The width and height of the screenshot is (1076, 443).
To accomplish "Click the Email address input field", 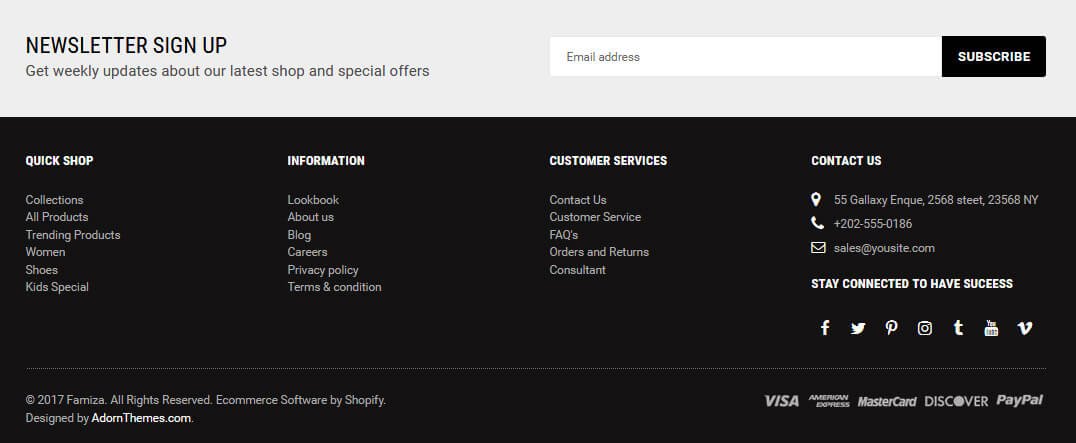I will (x=745, y=57).
